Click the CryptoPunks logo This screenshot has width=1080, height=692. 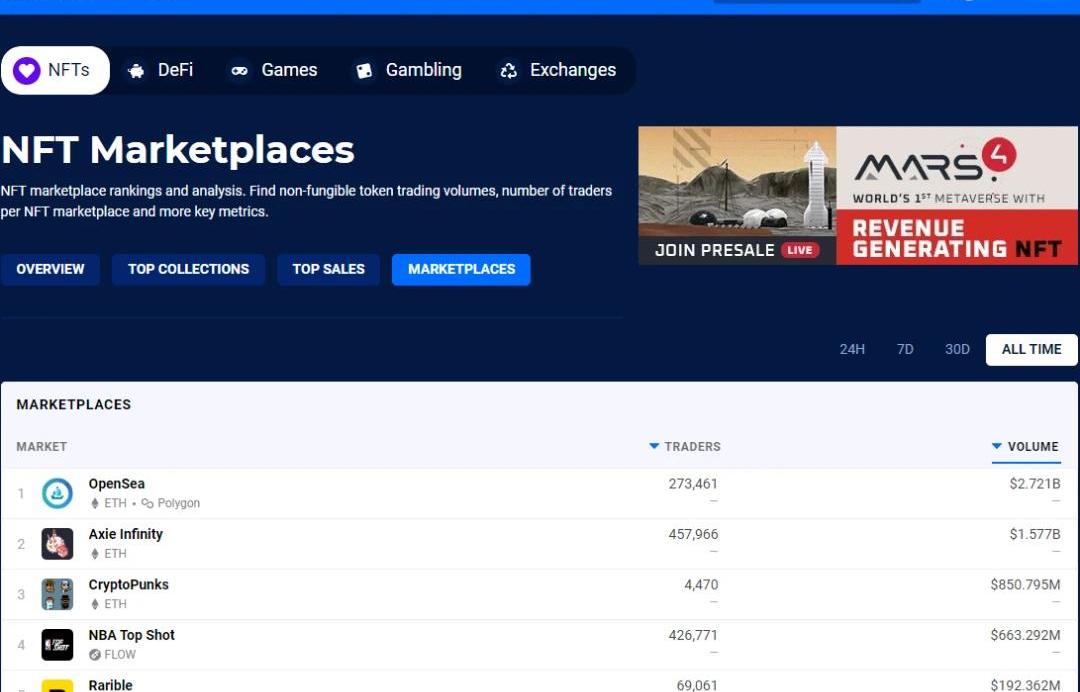click(x=57, y=594)
